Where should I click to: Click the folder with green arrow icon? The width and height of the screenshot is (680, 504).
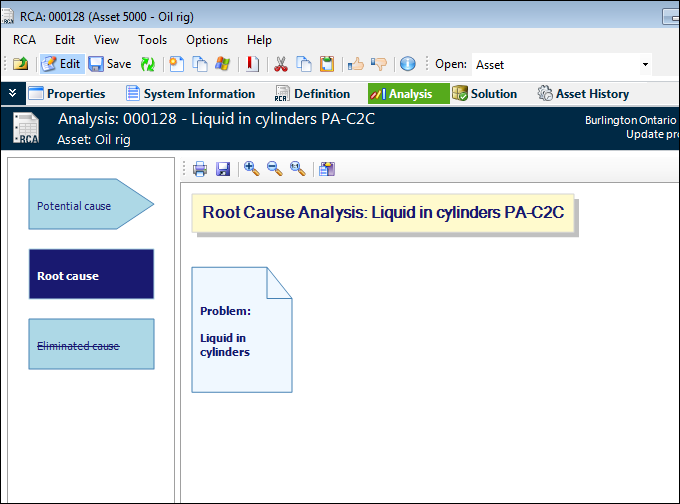pyautogui.click(x=20, y=64)
